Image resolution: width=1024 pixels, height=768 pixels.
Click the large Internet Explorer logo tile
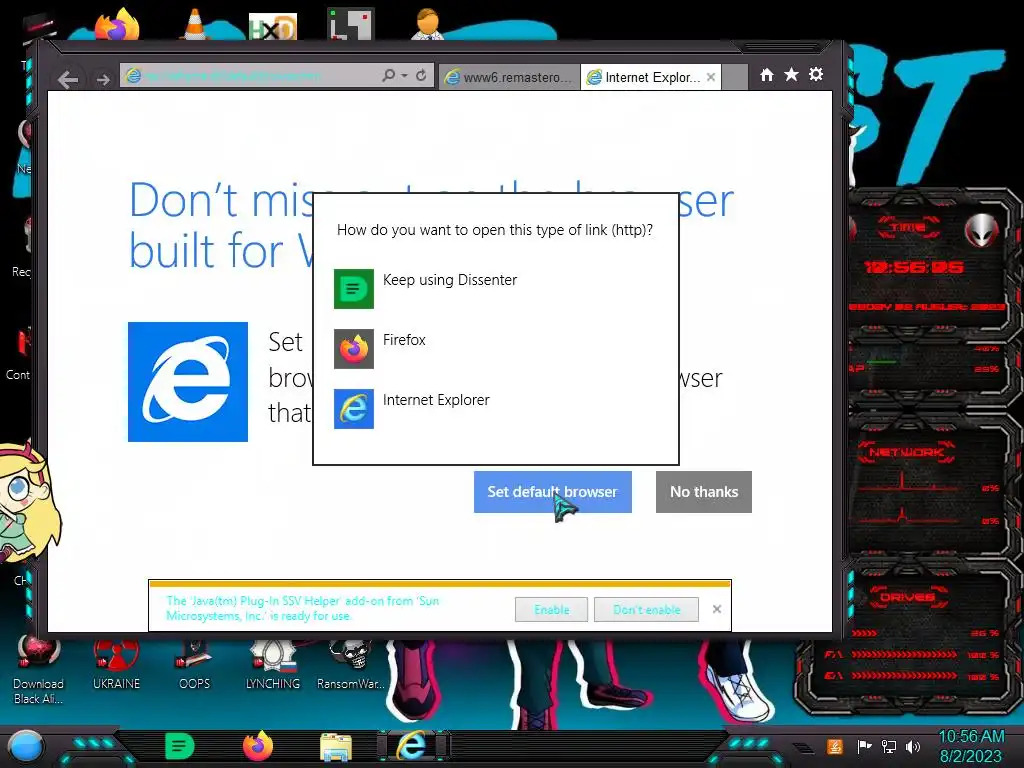point(188,382)
